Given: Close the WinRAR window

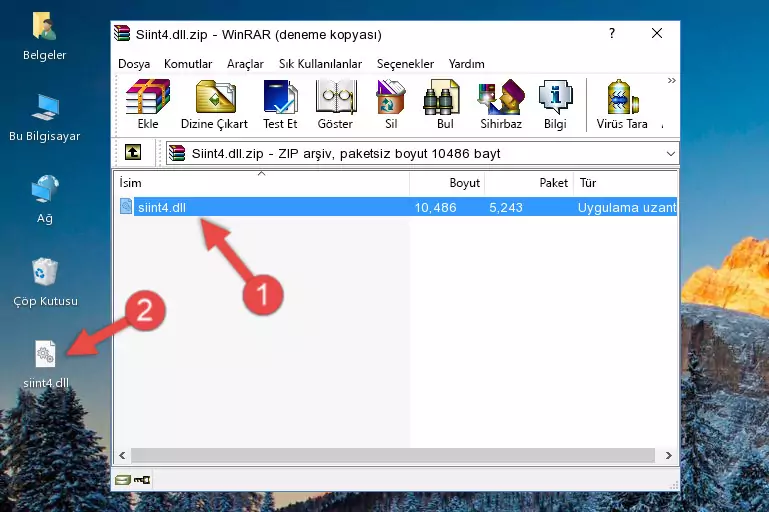Looking at the screenshot, I should tap(657, 33).
